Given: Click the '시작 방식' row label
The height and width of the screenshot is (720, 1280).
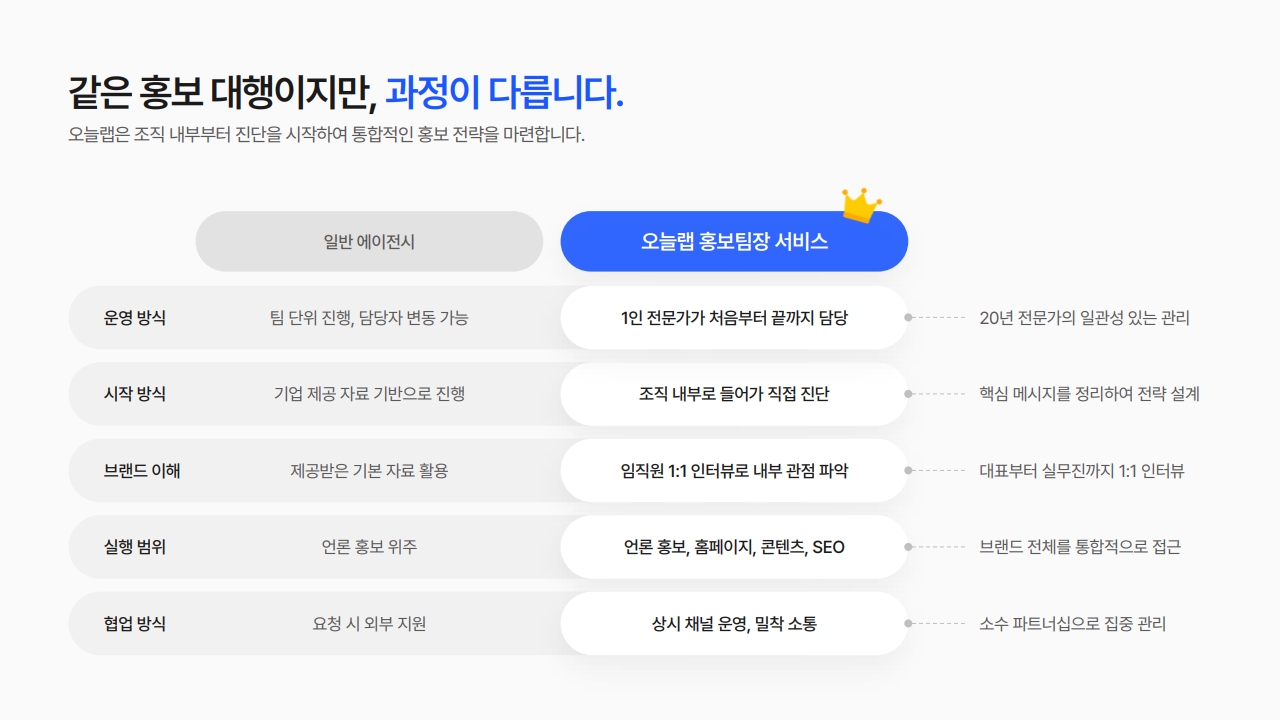Looking at the screenshot, I should tap(135, 394).
